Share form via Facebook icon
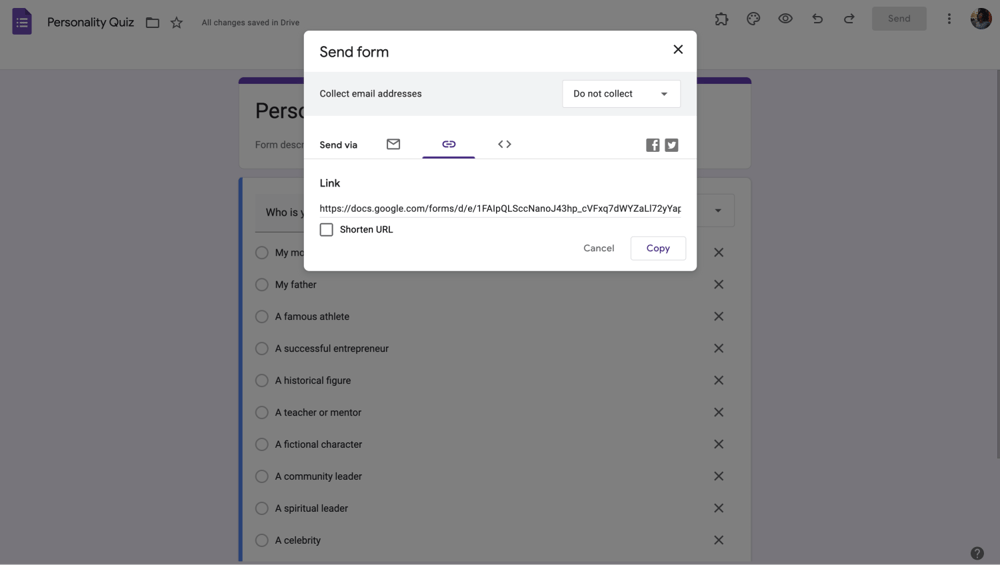This screenshot has width=1000, height=565. click(x=652, y=145)
